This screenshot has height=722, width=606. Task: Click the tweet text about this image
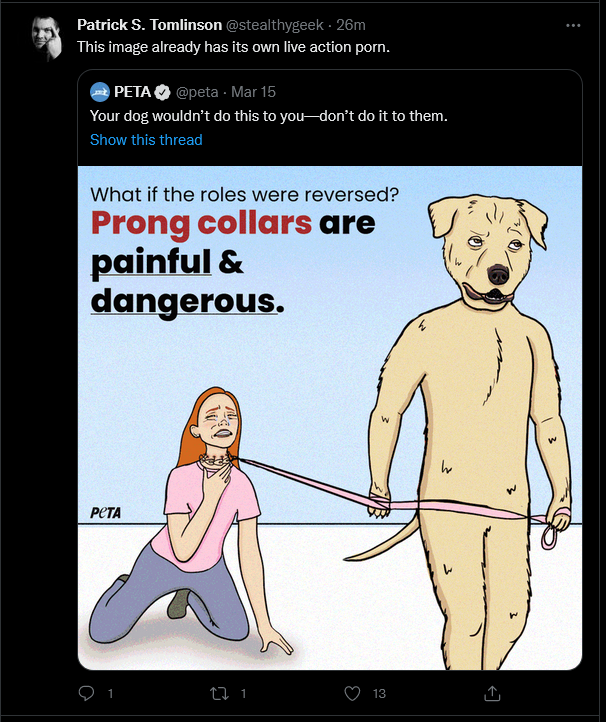click(x=233, y=47)
